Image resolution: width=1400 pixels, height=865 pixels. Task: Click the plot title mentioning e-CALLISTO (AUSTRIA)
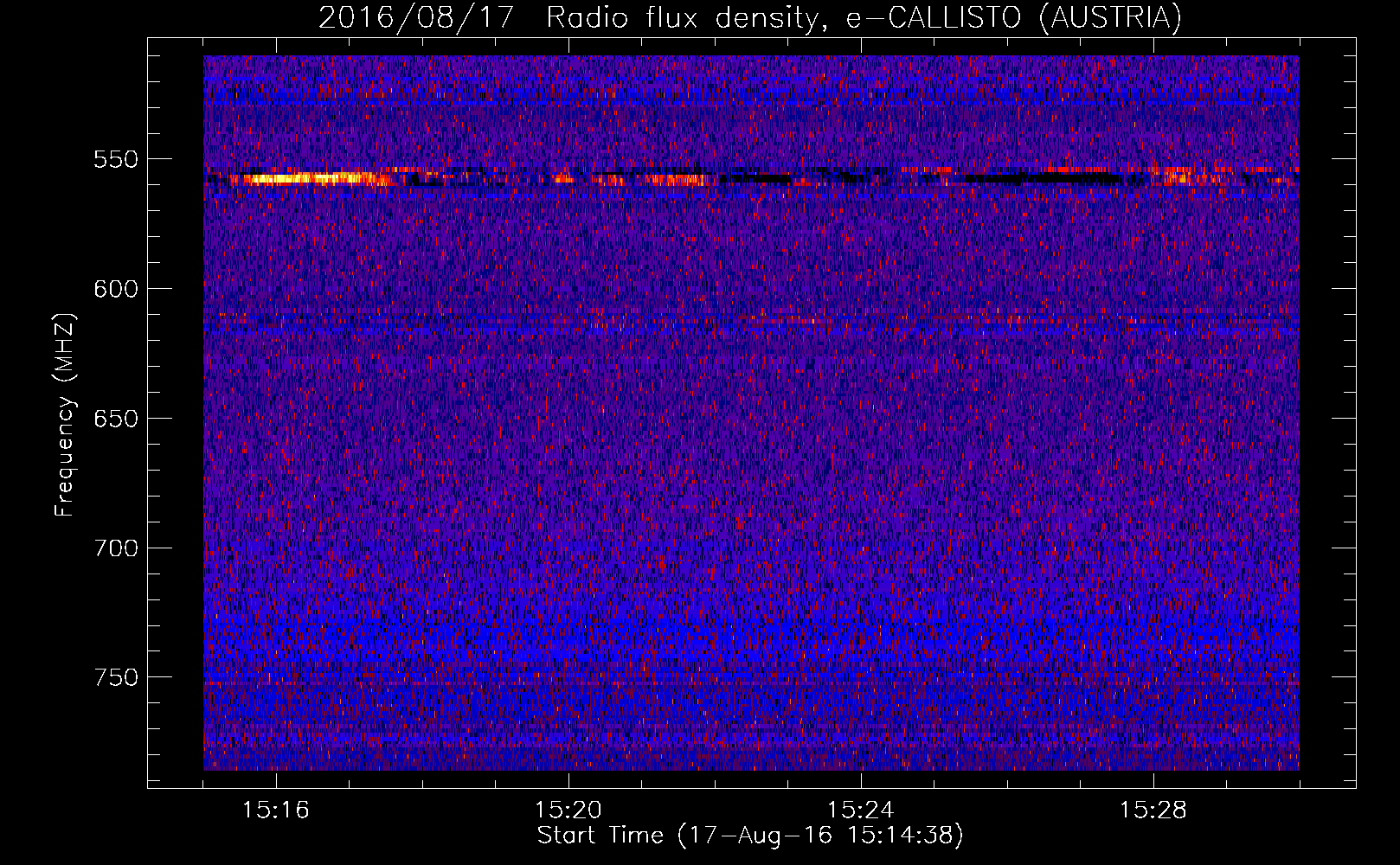[749, 17]
